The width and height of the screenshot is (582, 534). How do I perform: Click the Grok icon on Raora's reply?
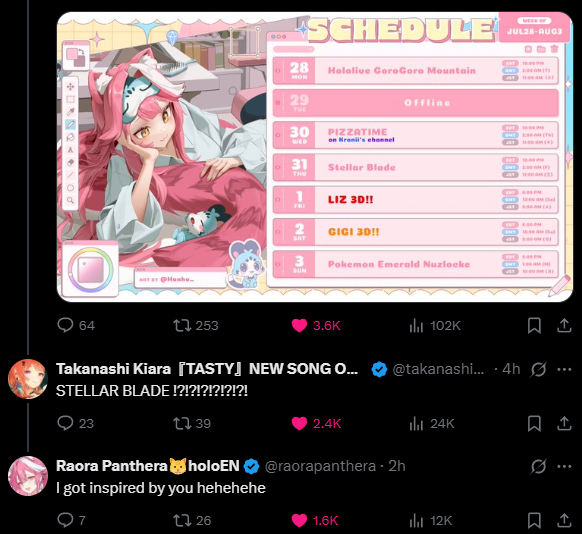[x=538, y=466]
